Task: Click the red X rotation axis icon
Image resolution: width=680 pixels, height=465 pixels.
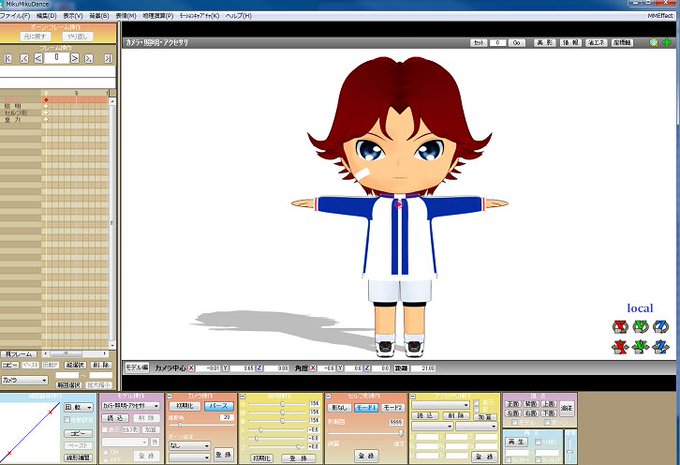Action: point(621,327)
